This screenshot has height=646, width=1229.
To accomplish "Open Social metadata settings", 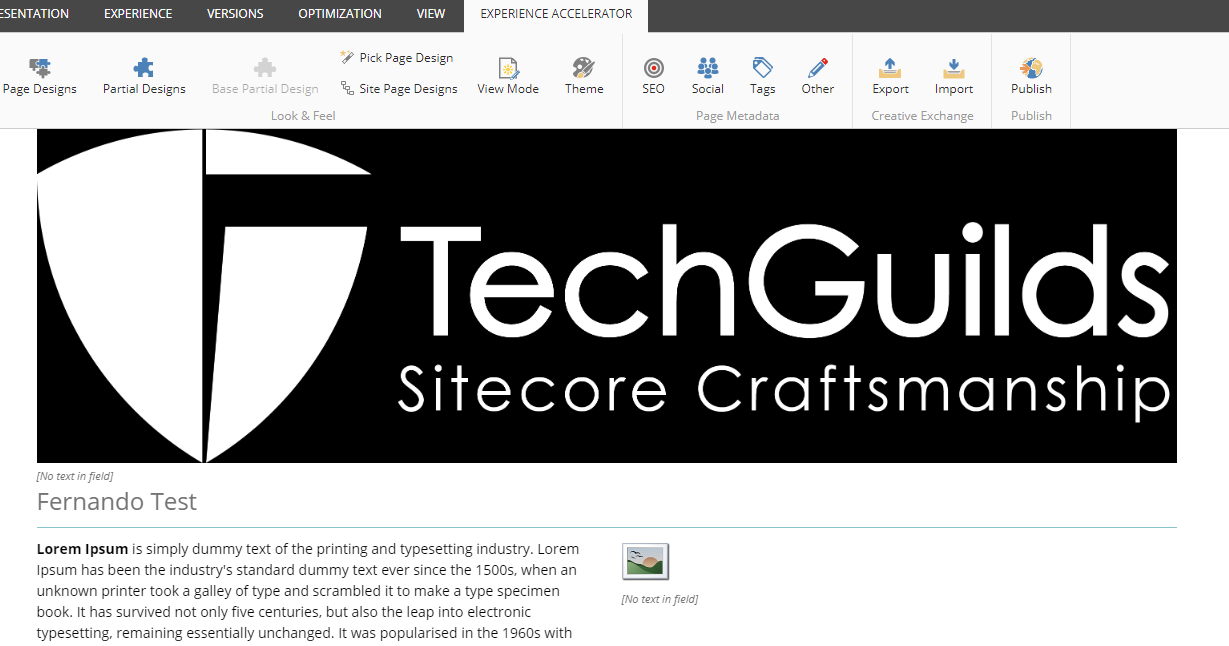I will 708,77.
